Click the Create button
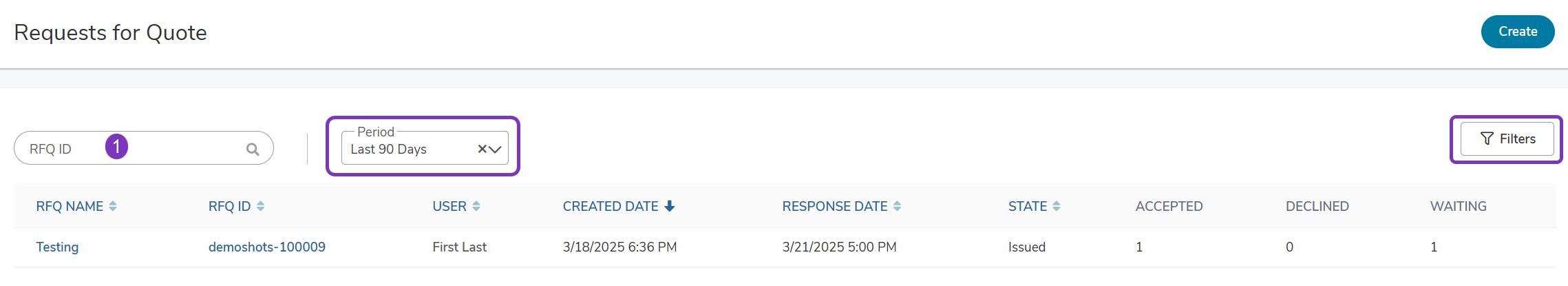This screenshot has width=1568, height=286. pyautogui.click(x=1518, y=32)
